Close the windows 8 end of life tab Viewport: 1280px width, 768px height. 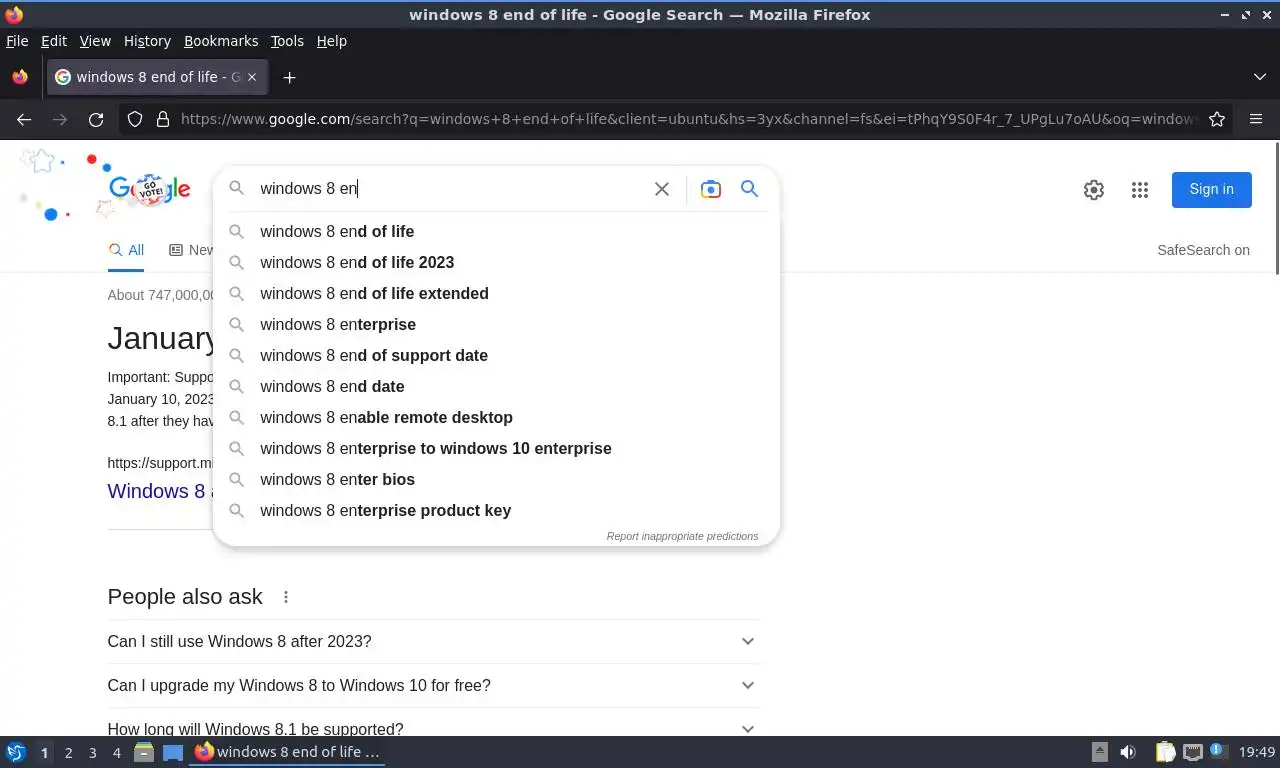point(252,77)
